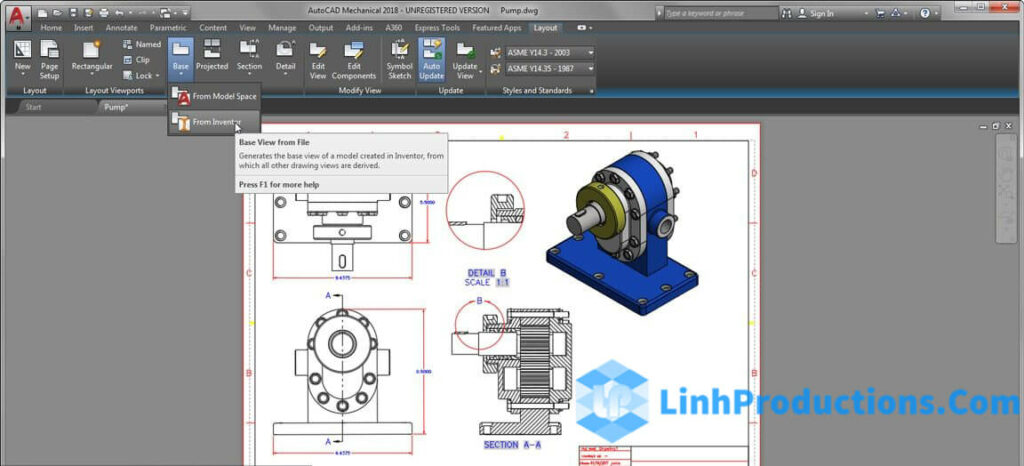Viewport: 1024px width, 466px height.
Task: Click the Lock viewport tool
Action: tap(138, 76)
